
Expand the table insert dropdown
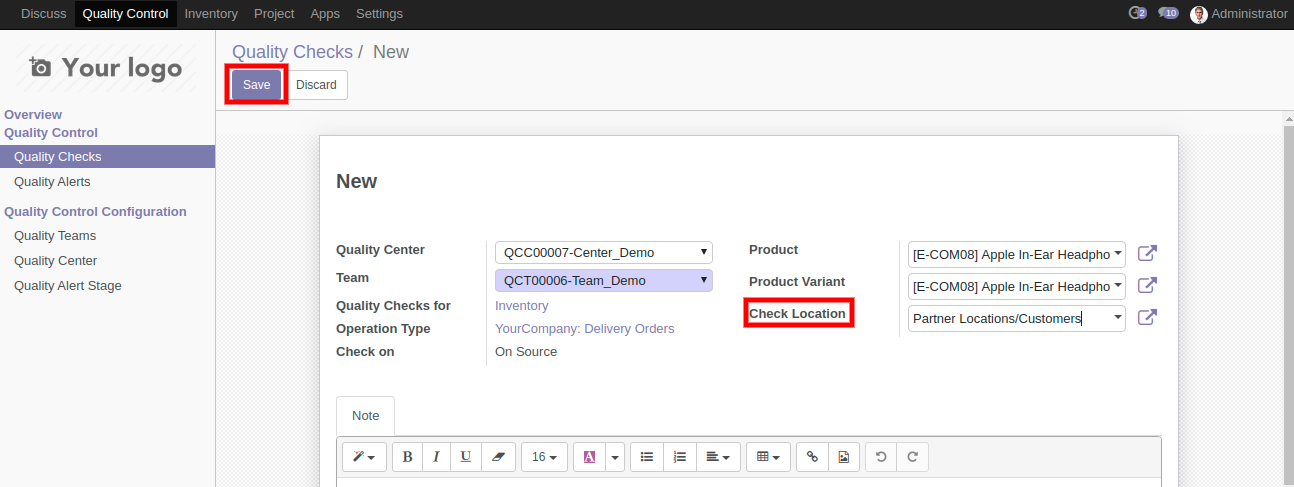click(x=768, y=457)
